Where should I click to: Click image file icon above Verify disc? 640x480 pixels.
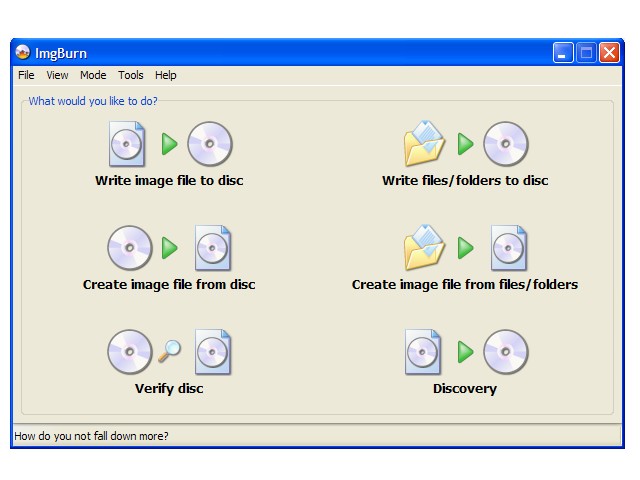tap(213, 352)
